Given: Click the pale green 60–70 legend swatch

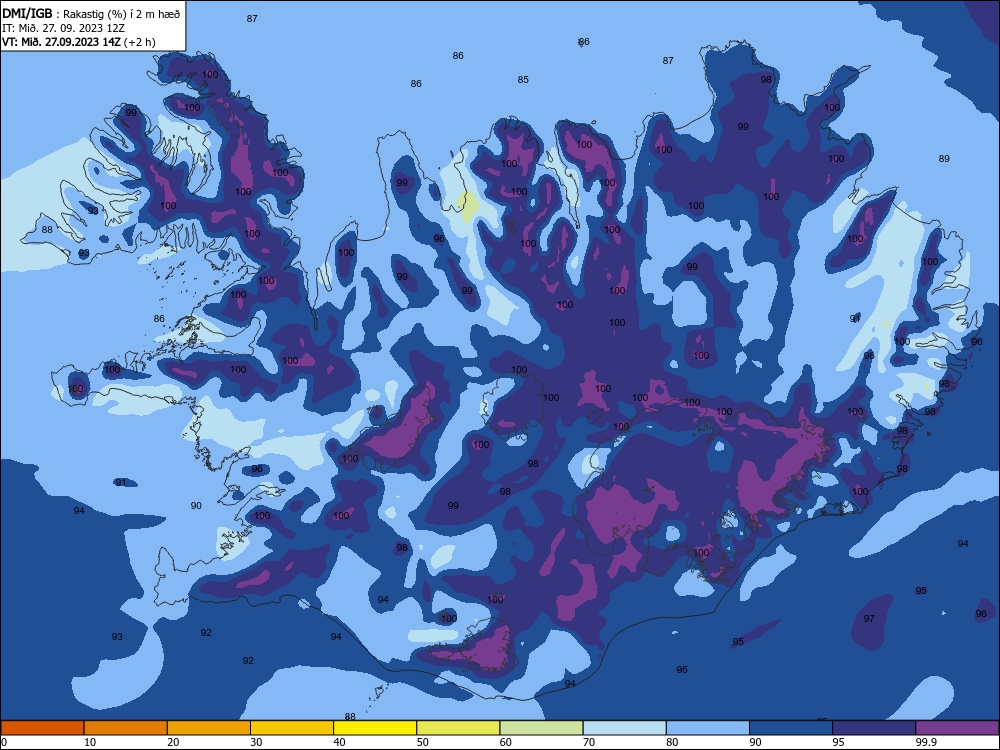Looking at the screenshot, I should [541, 728].
